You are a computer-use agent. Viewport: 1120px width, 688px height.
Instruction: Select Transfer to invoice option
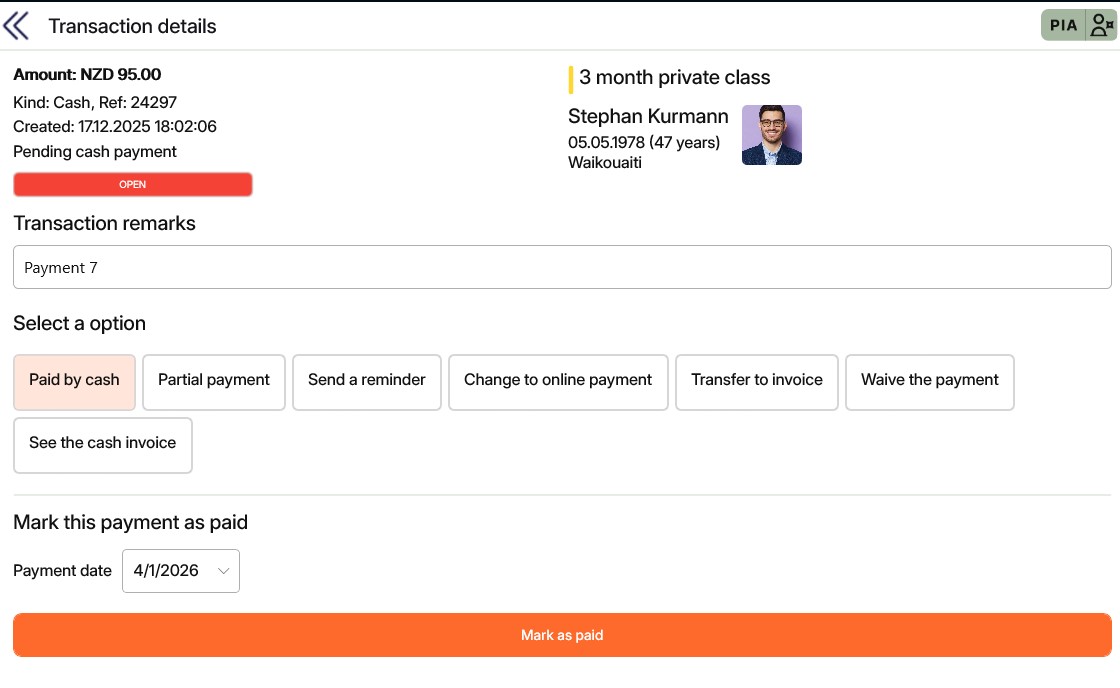pos(756,382)
